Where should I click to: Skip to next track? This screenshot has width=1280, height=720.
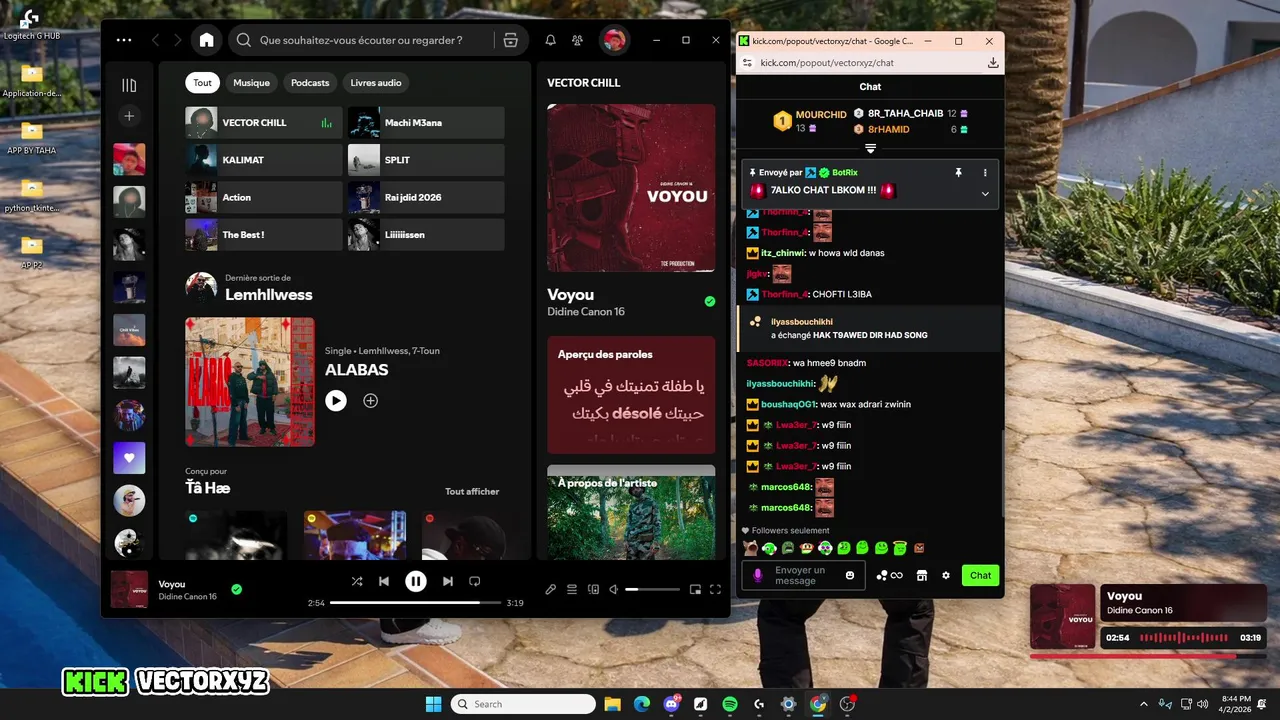(448, 581)
